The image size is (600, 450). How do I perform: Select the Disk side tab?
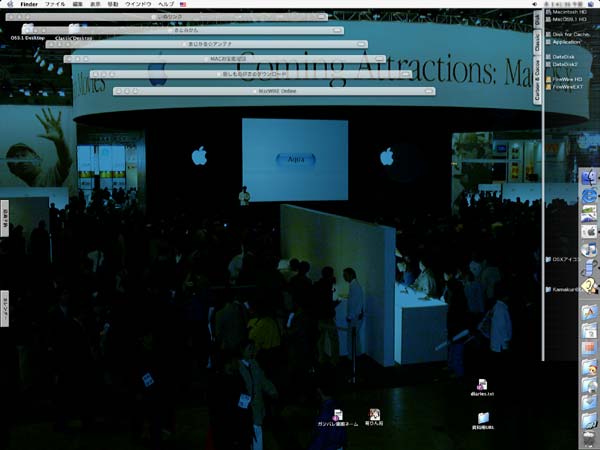(537, 18)
